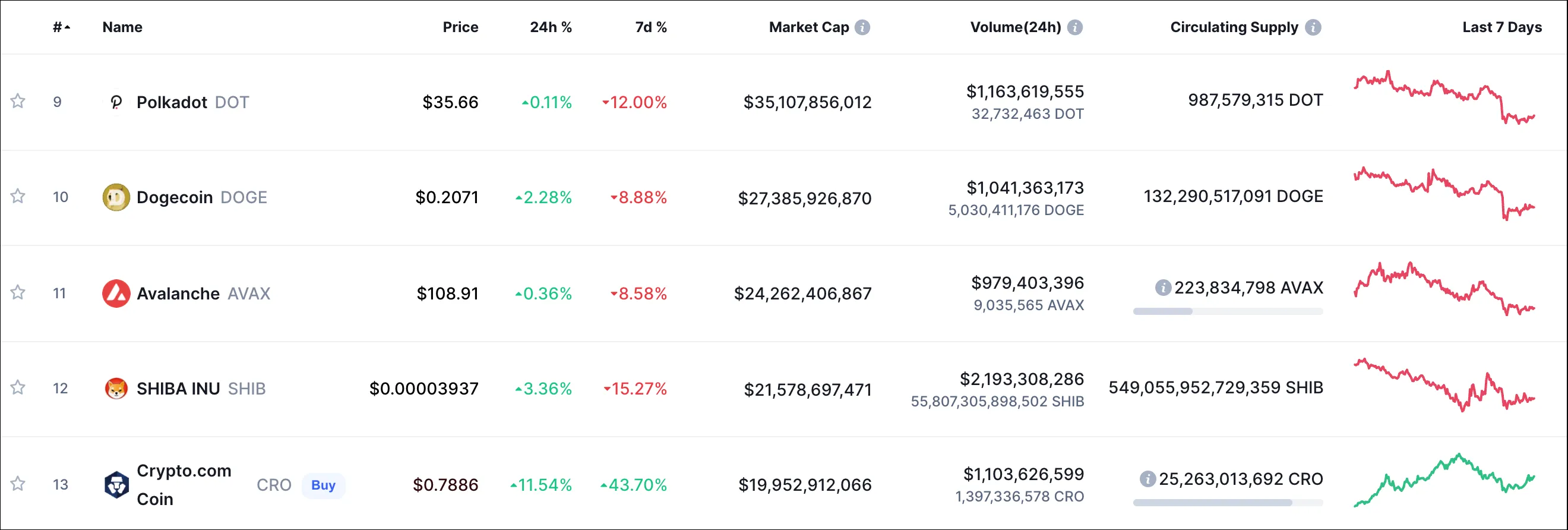
Task: Star Avalanche to add to watchlist
Action: coord(18,292)
